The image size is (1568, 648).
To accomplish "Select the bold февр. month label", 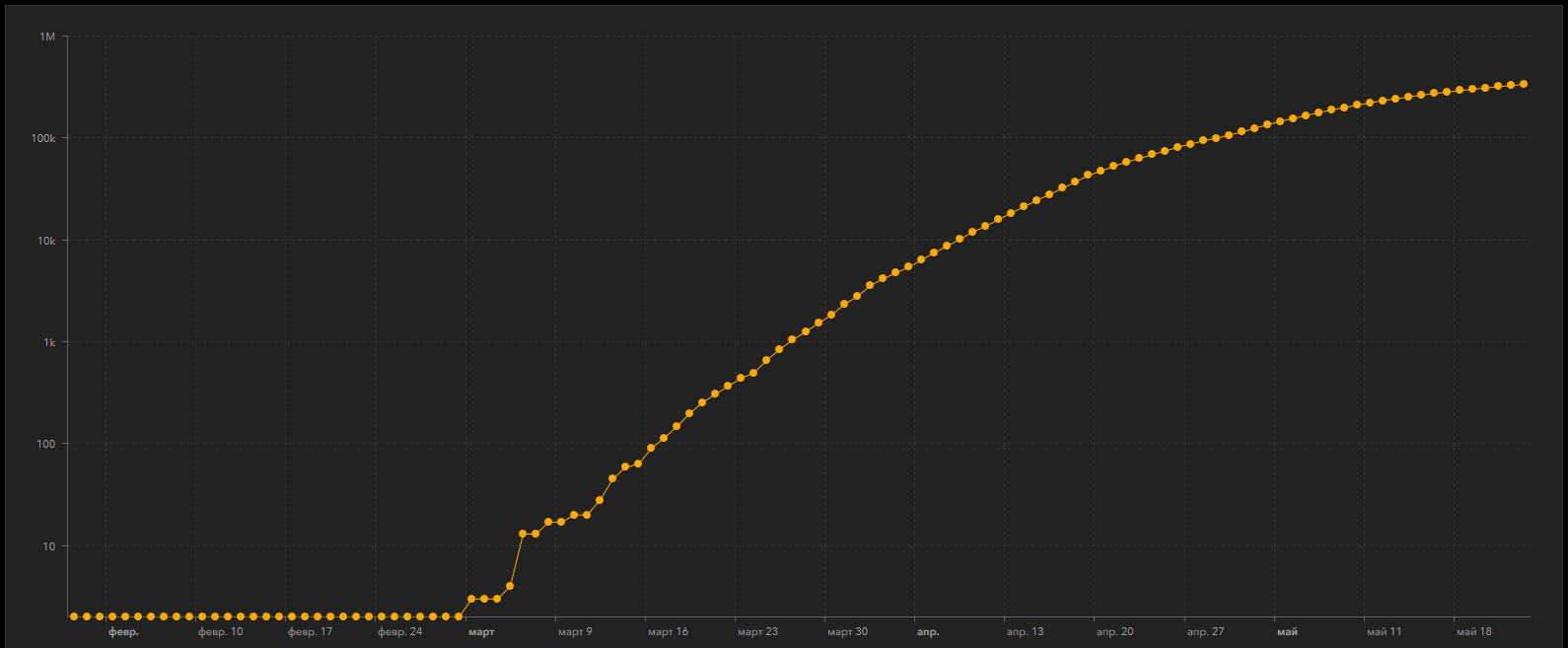I will tap(123, 632).
